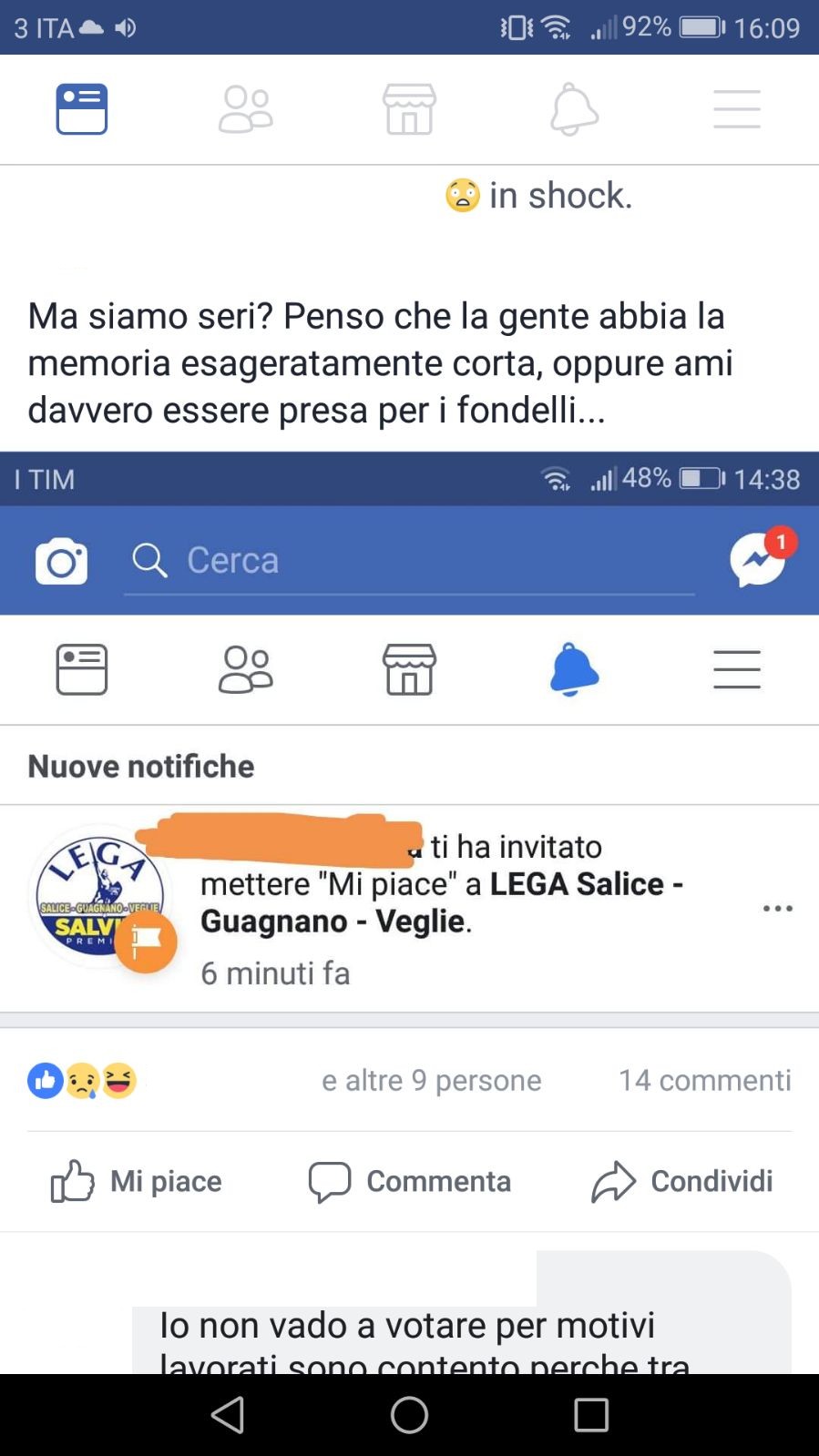Open hamburger menu in lower nav bar
This screenshot has height=1456, width=819.
[x=736, y=669]
